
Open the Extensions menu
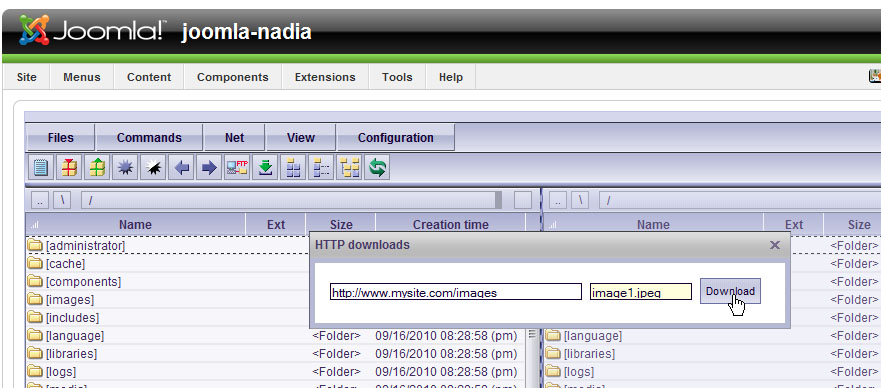coord(325,77)
